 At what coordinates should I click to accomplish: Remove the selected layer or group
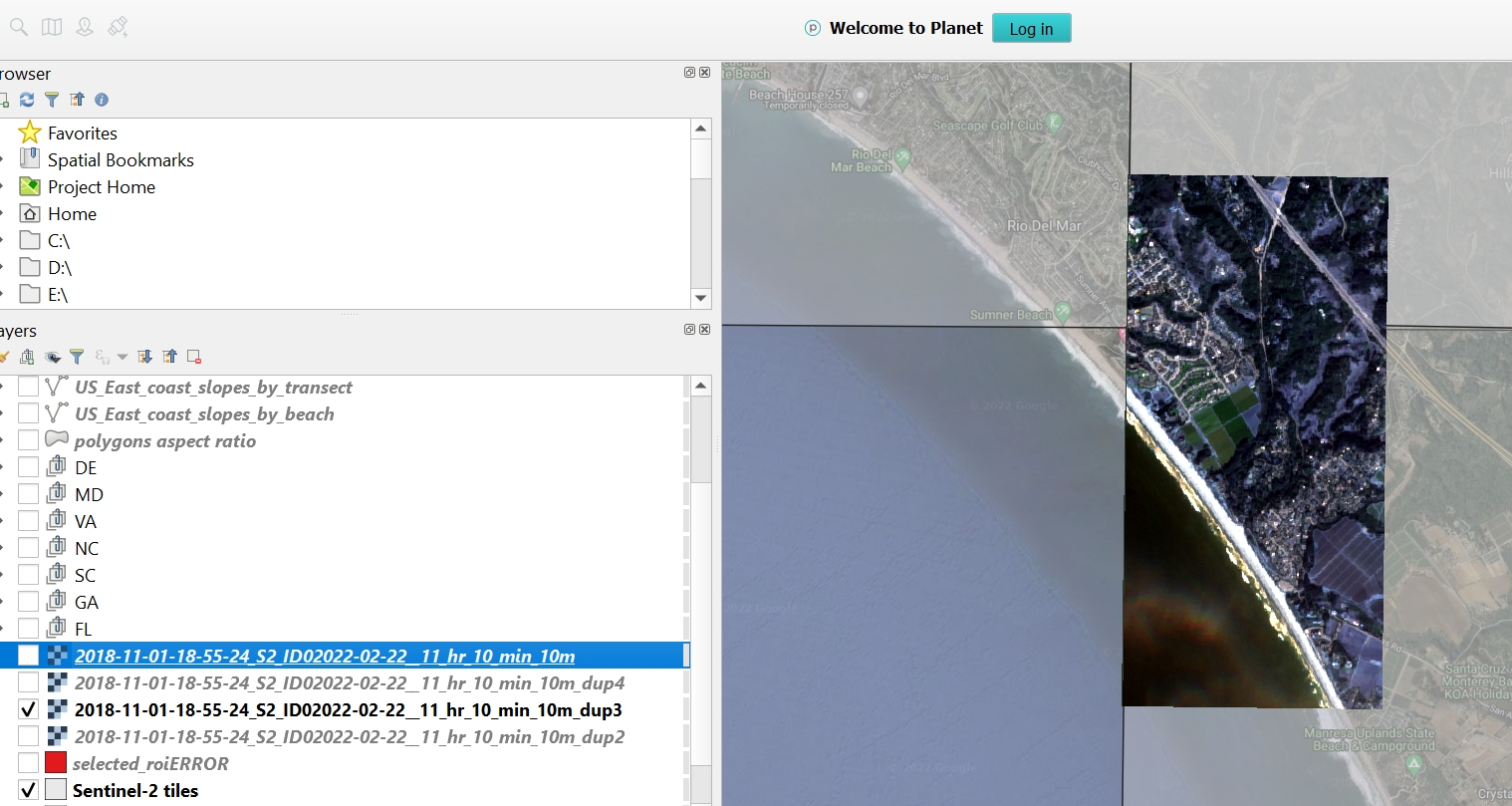click(193, 356)
